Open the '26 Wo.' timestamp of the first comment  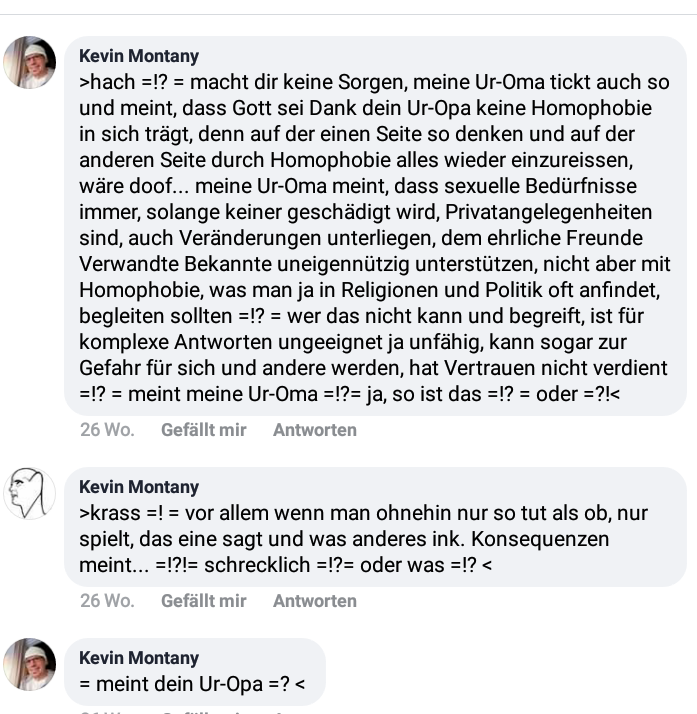(x=106, y=430)
